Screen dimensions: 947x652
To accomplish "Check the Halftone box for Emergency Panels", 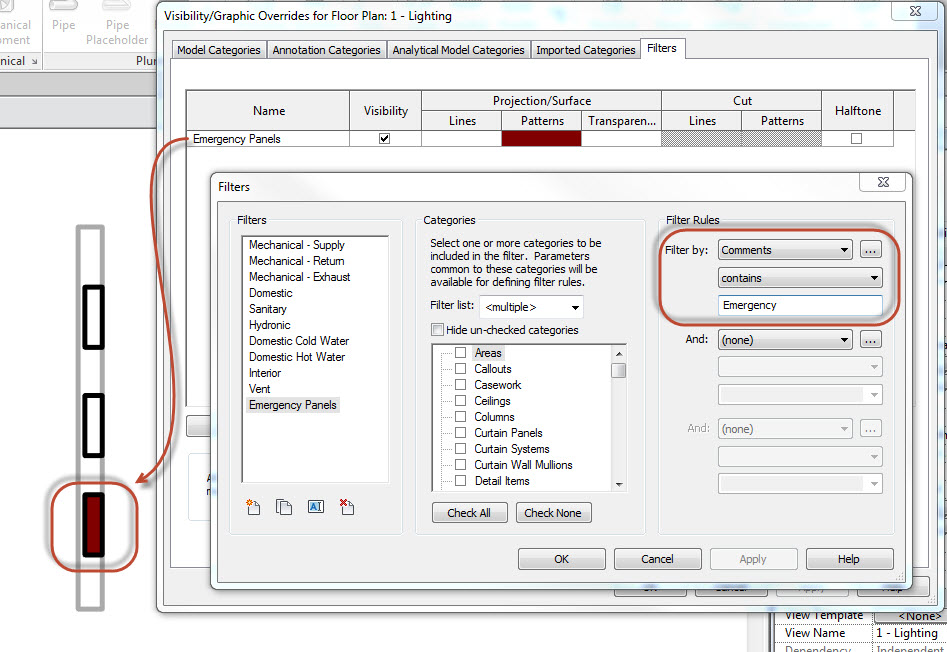I will point(856,139).
